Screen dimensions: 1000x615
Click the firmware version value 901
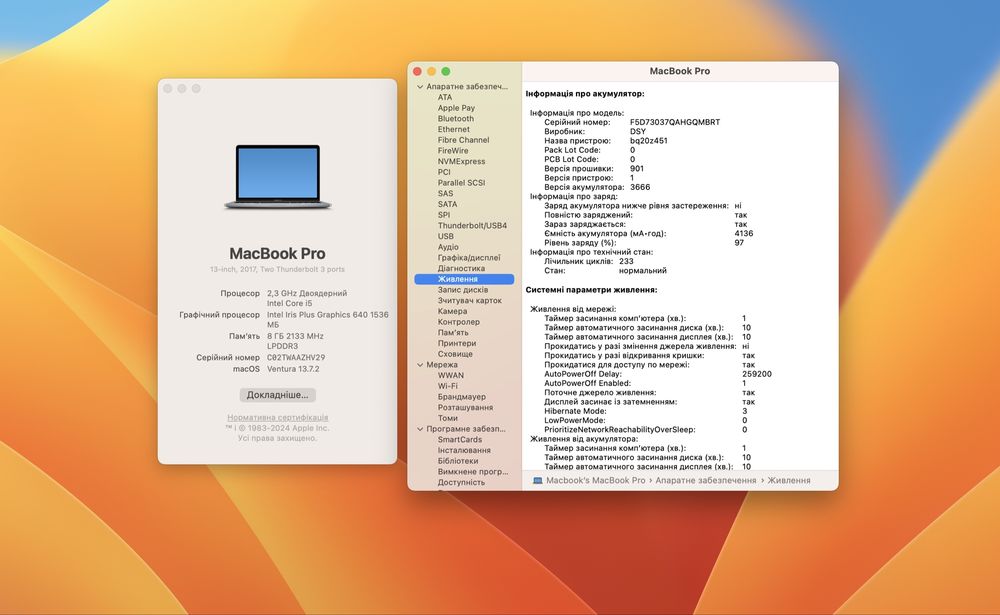[x=637, y=168]
